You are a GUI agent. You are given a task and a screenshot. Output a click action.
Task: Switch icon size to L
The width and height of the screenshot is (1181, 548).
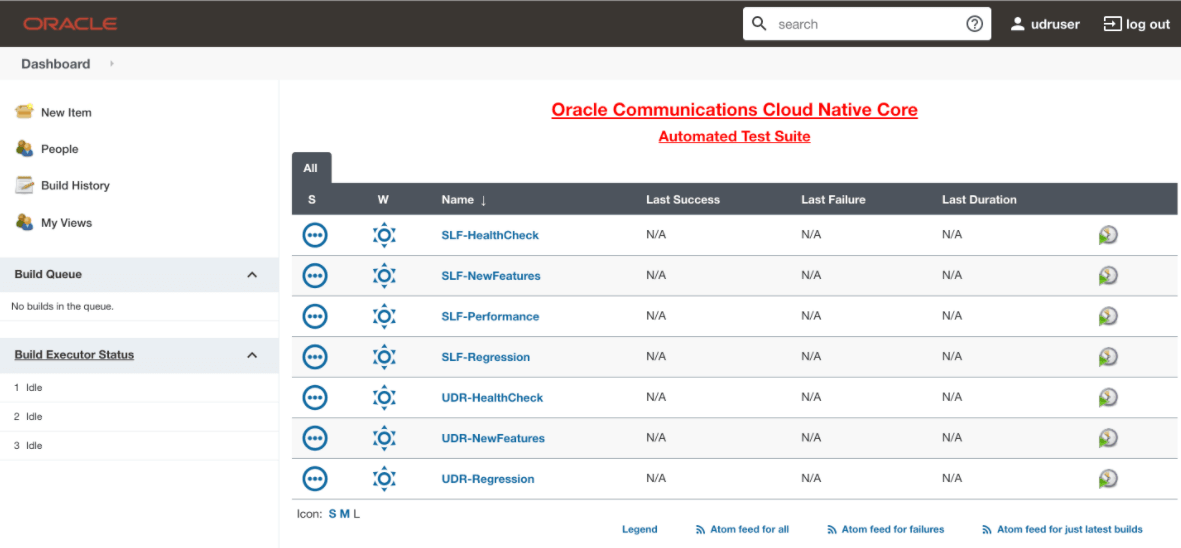[356, 514]
